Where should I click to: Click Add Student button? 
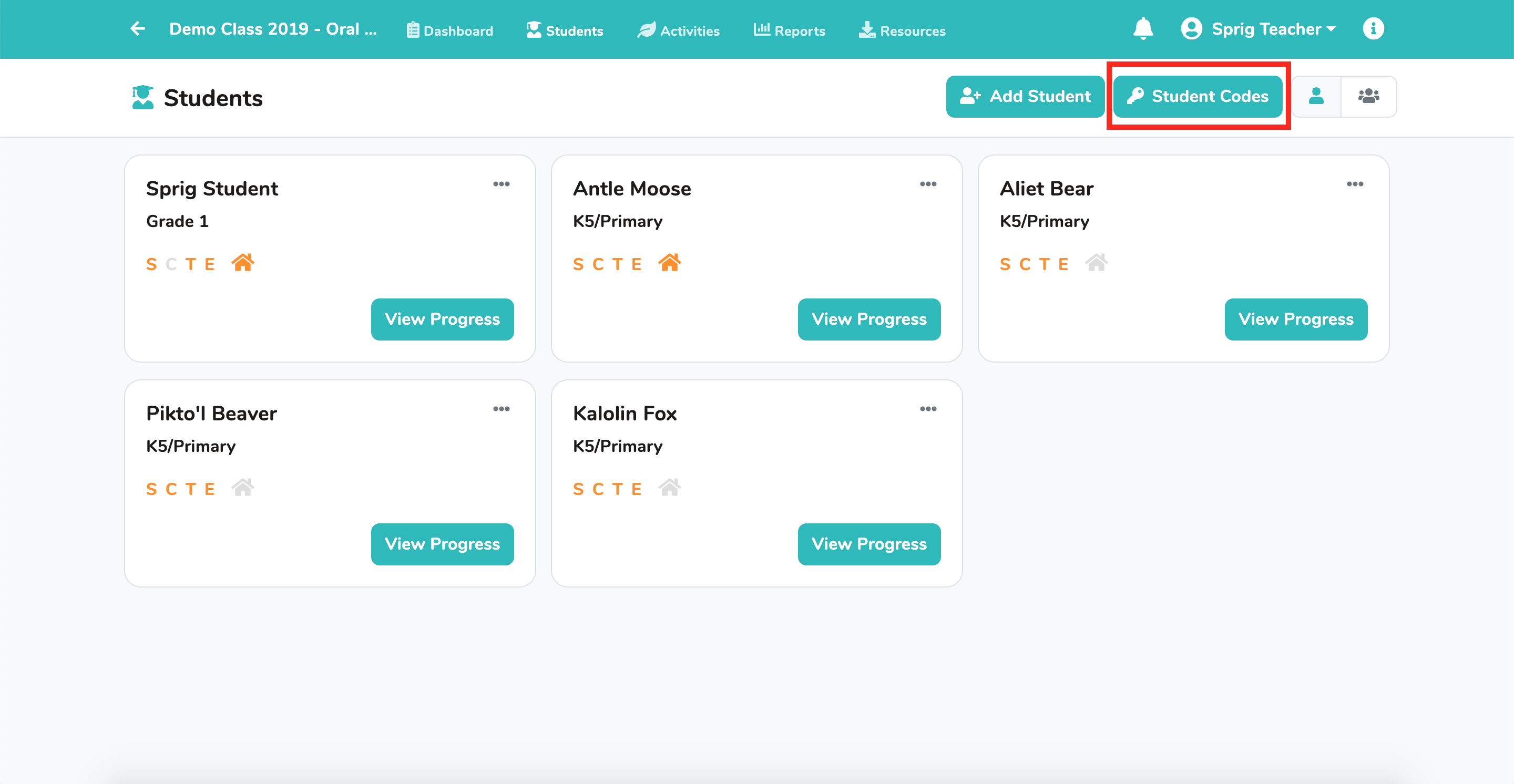pos(1025,96)
